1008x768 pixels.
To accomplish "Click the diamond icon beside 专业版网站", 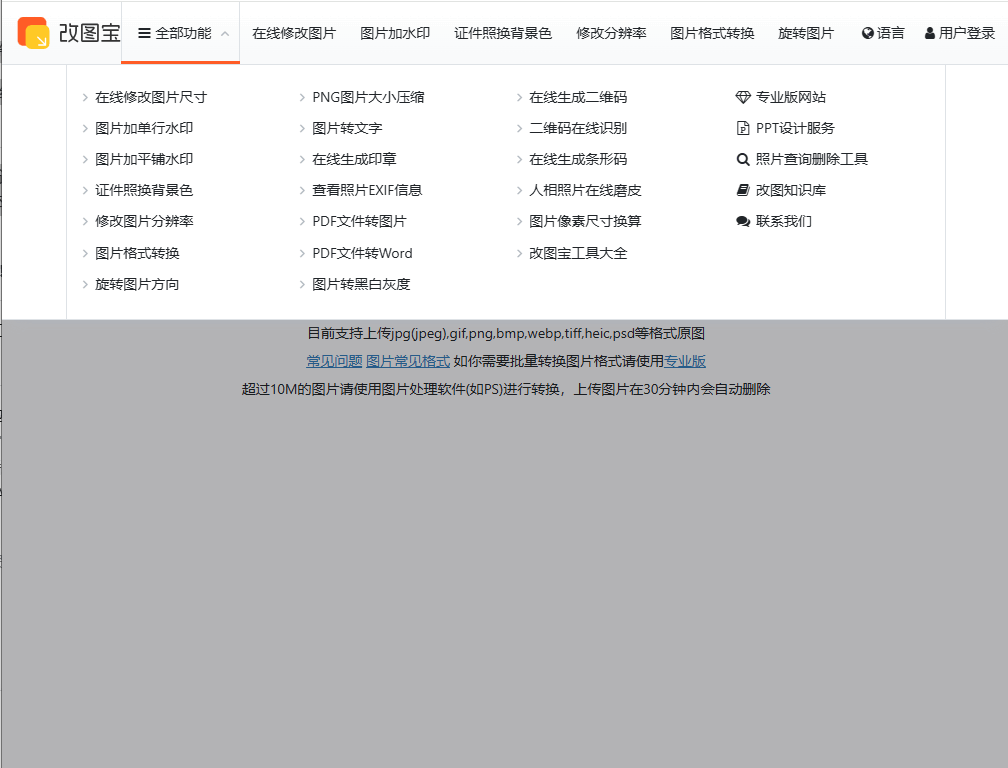I will click(x=742, y=97).
